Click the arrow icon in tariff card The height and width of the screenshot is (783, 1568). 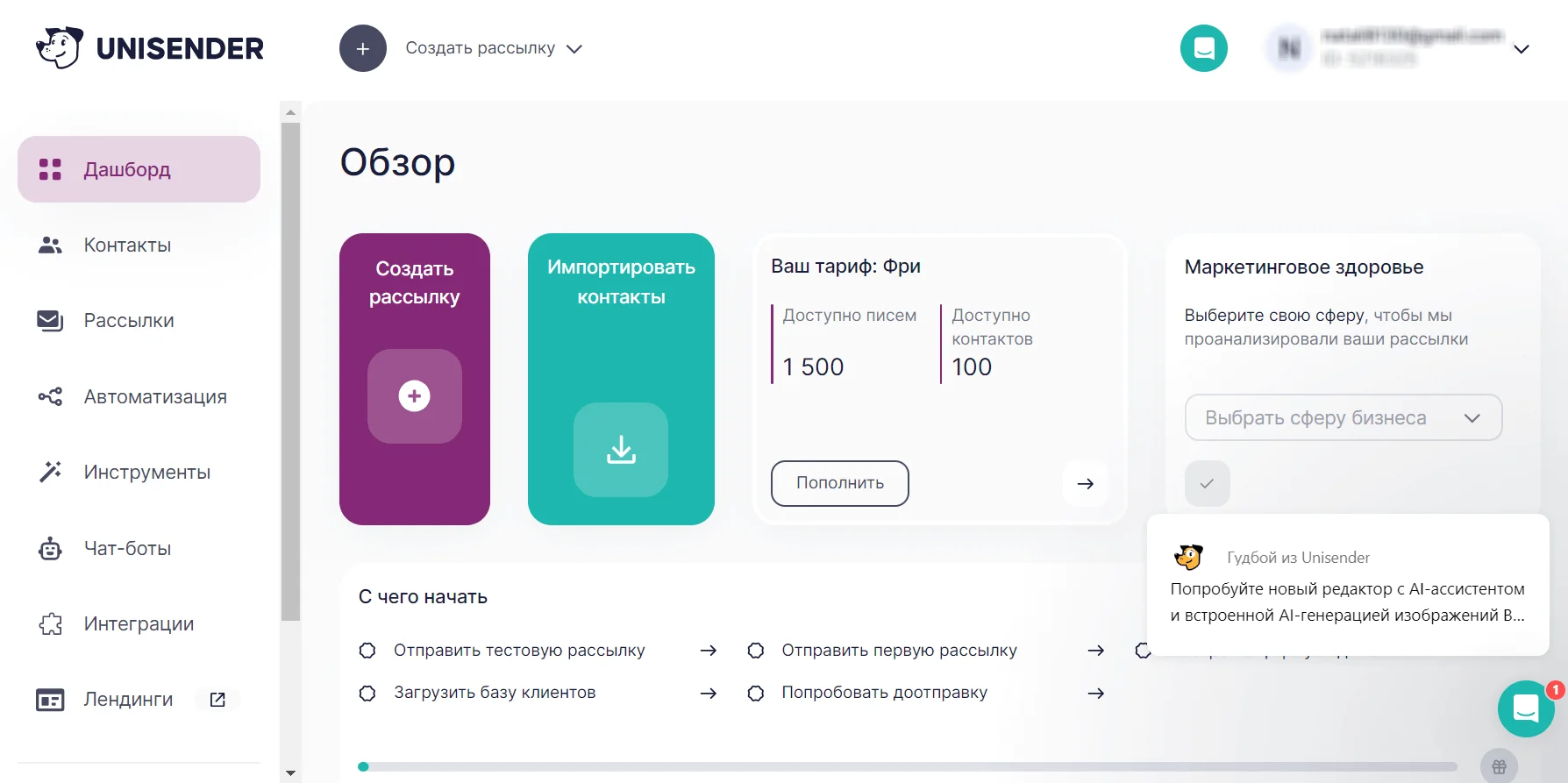pos(1086,483)
